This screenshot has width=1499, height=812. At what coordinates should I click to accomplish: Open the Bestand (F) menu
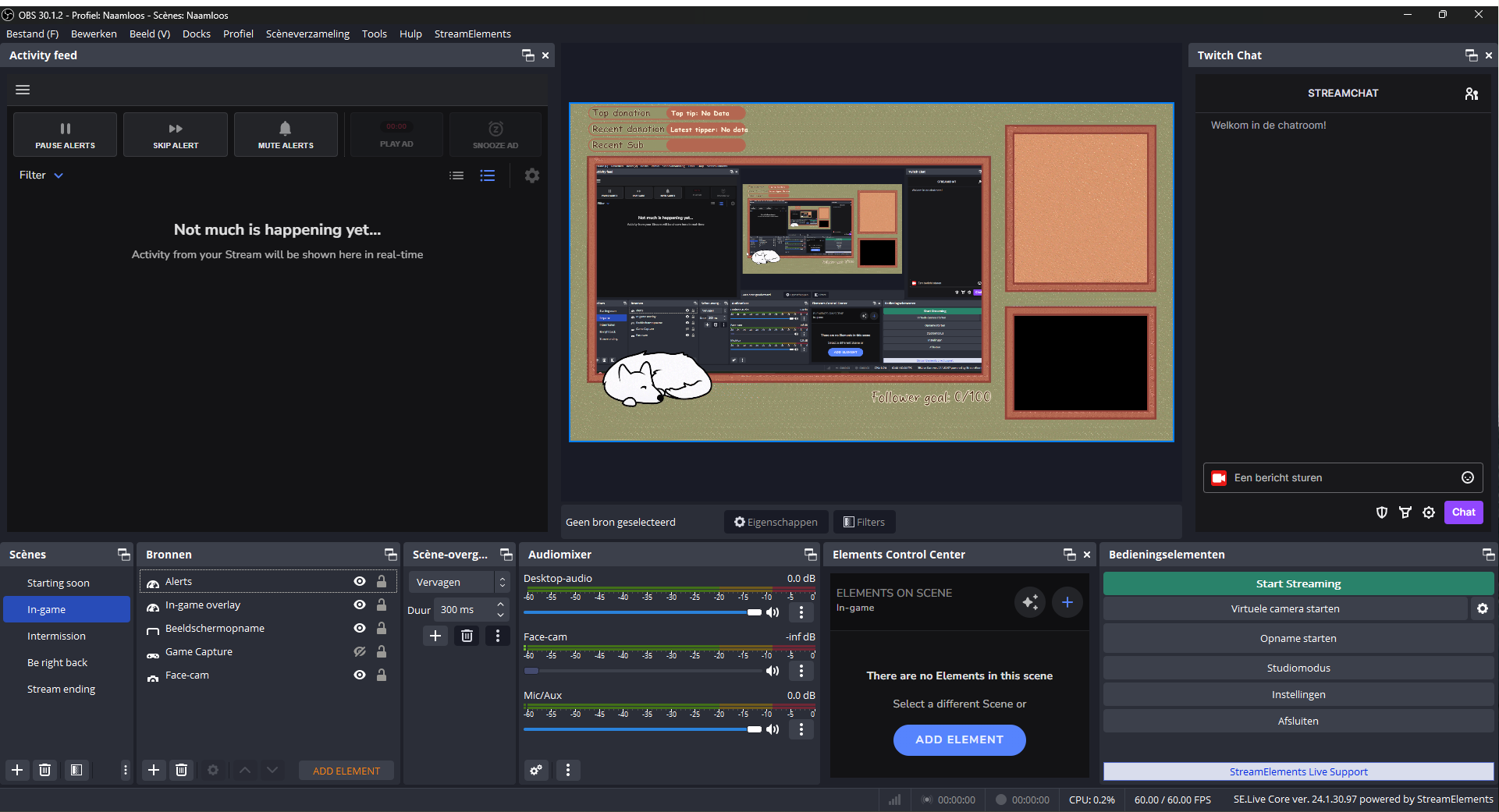point(33,34)
